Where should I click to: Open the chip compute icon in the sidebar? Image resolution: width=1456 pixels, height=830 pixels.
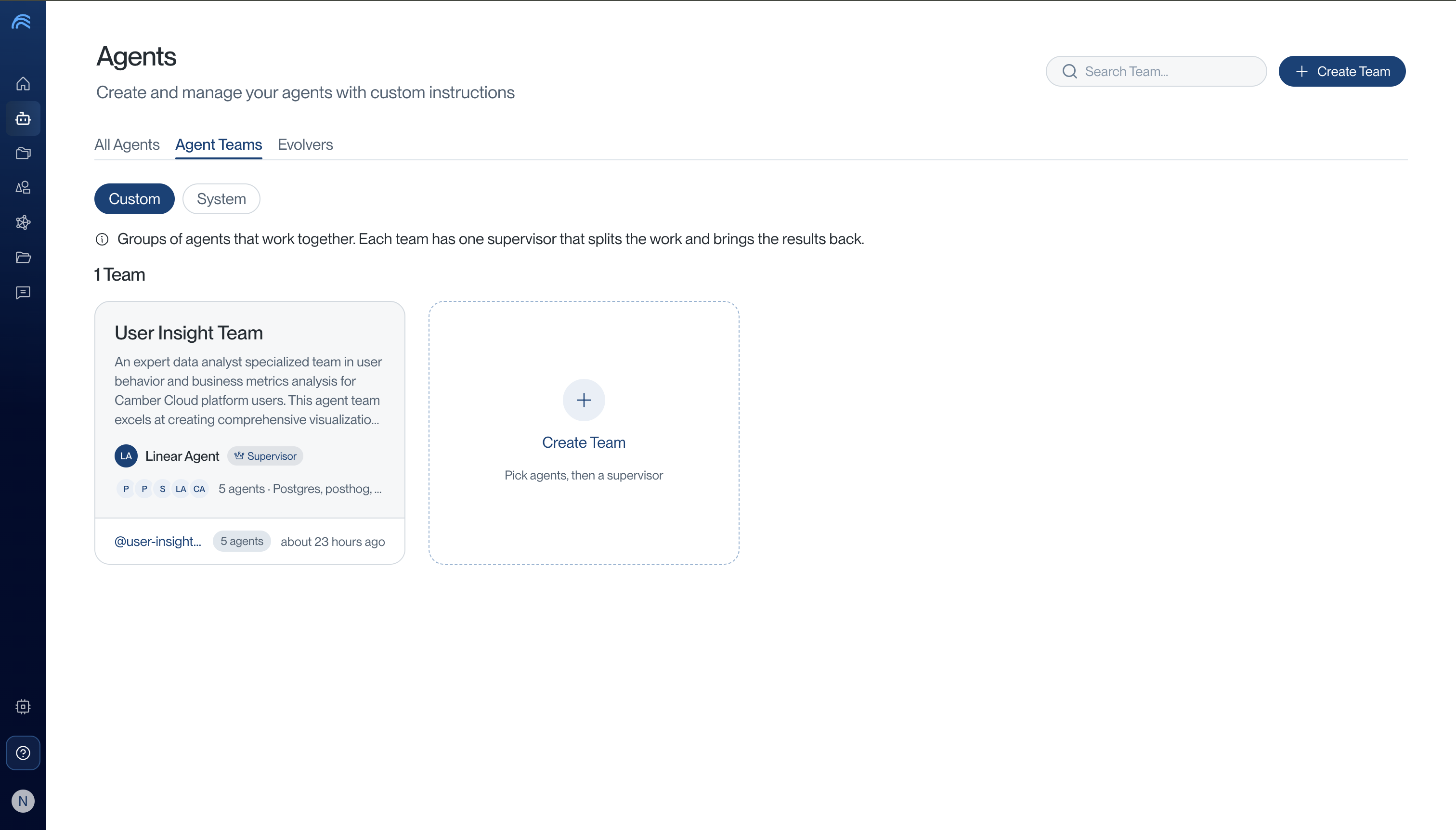click(x=23, y=706)
